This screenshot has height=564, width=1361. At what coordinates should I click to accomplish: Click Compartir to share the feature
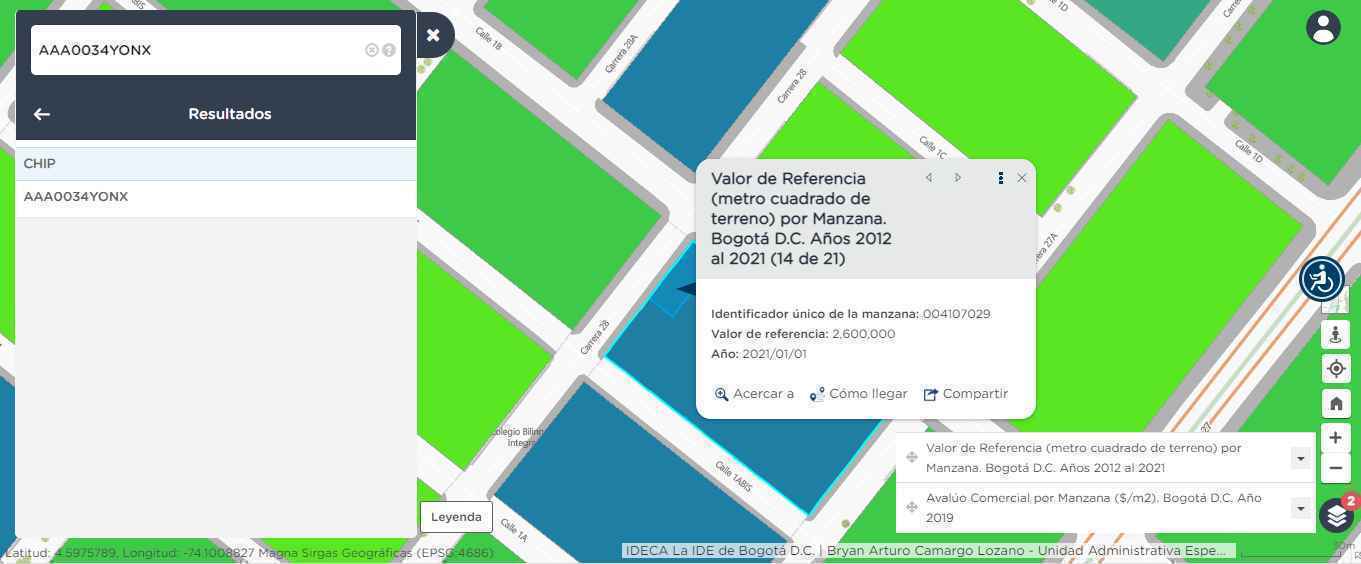tap(965, 394)
